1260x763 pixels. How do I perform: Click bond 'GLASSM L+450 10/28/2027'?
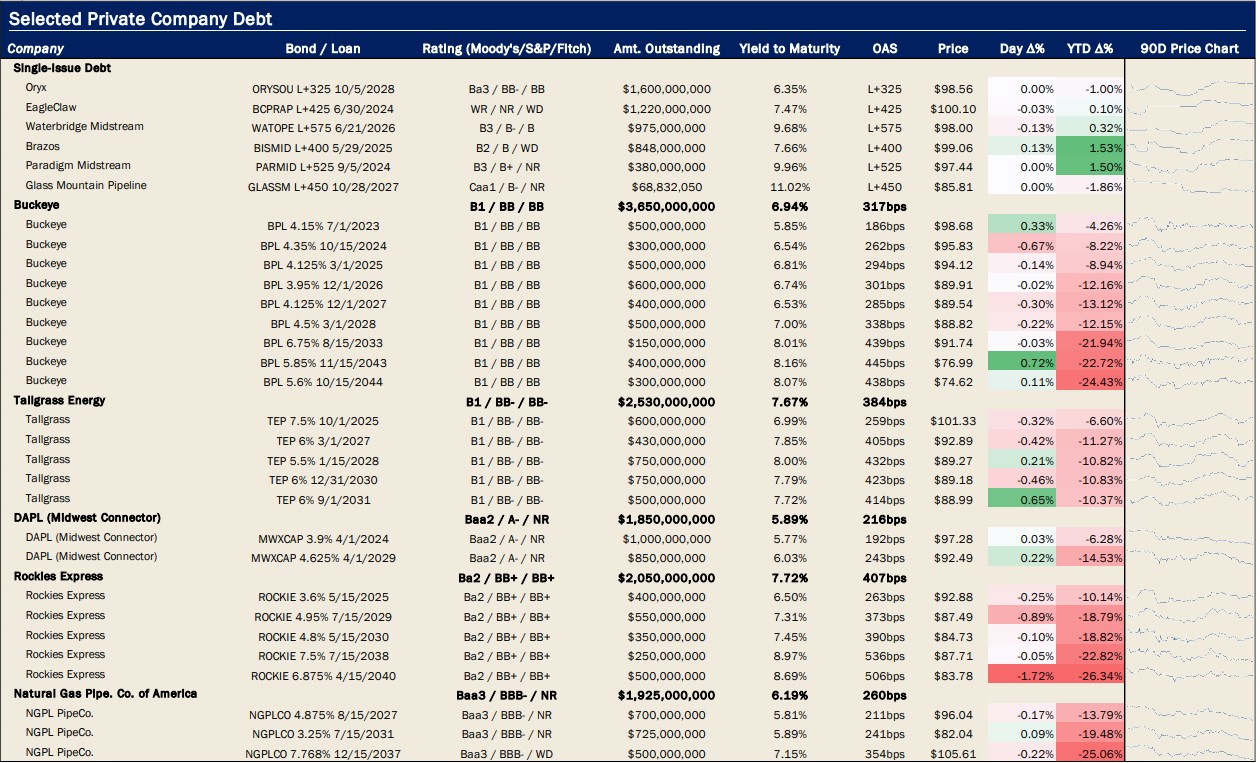tap(323, 187)
